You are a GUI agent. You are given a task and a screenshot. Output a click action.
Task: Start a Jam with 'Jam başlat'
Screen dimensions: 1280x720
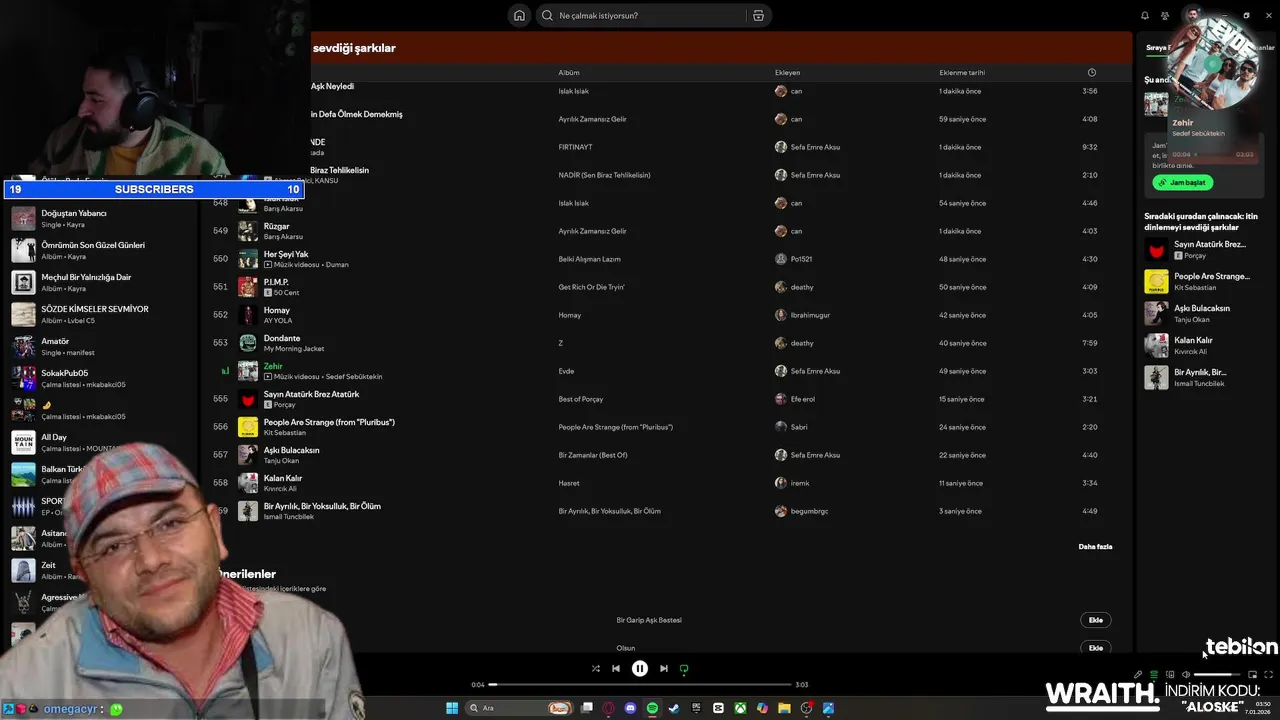1183,182
